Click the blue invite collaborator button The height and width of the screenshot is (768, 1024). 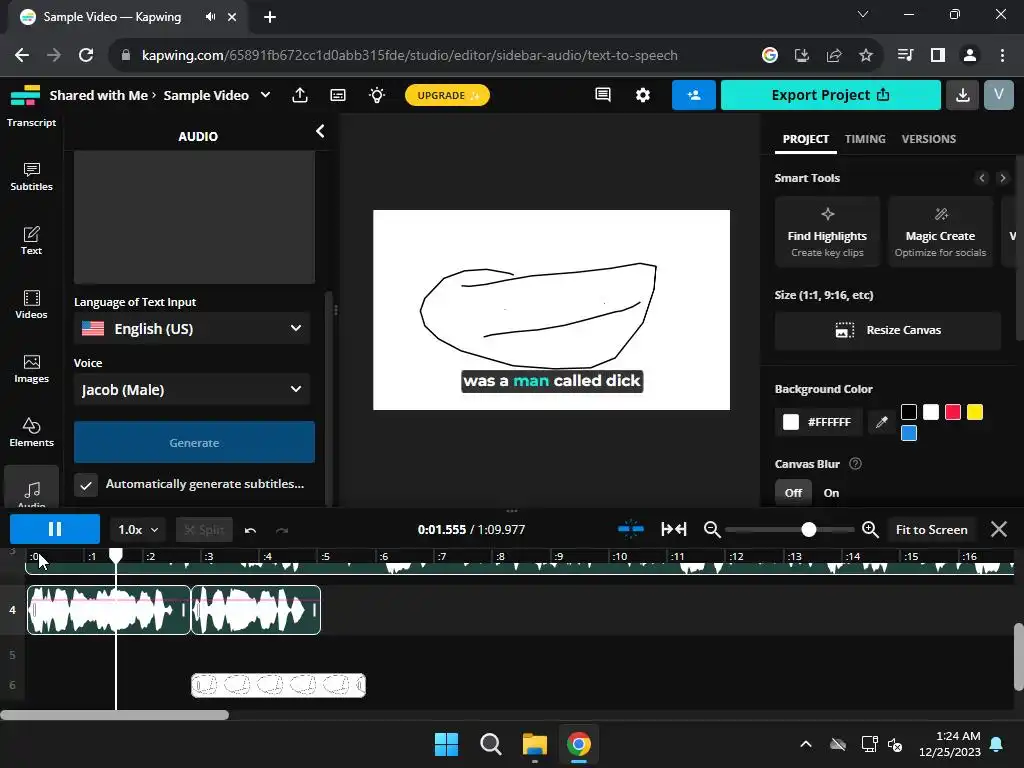click(x=694, y=95)
